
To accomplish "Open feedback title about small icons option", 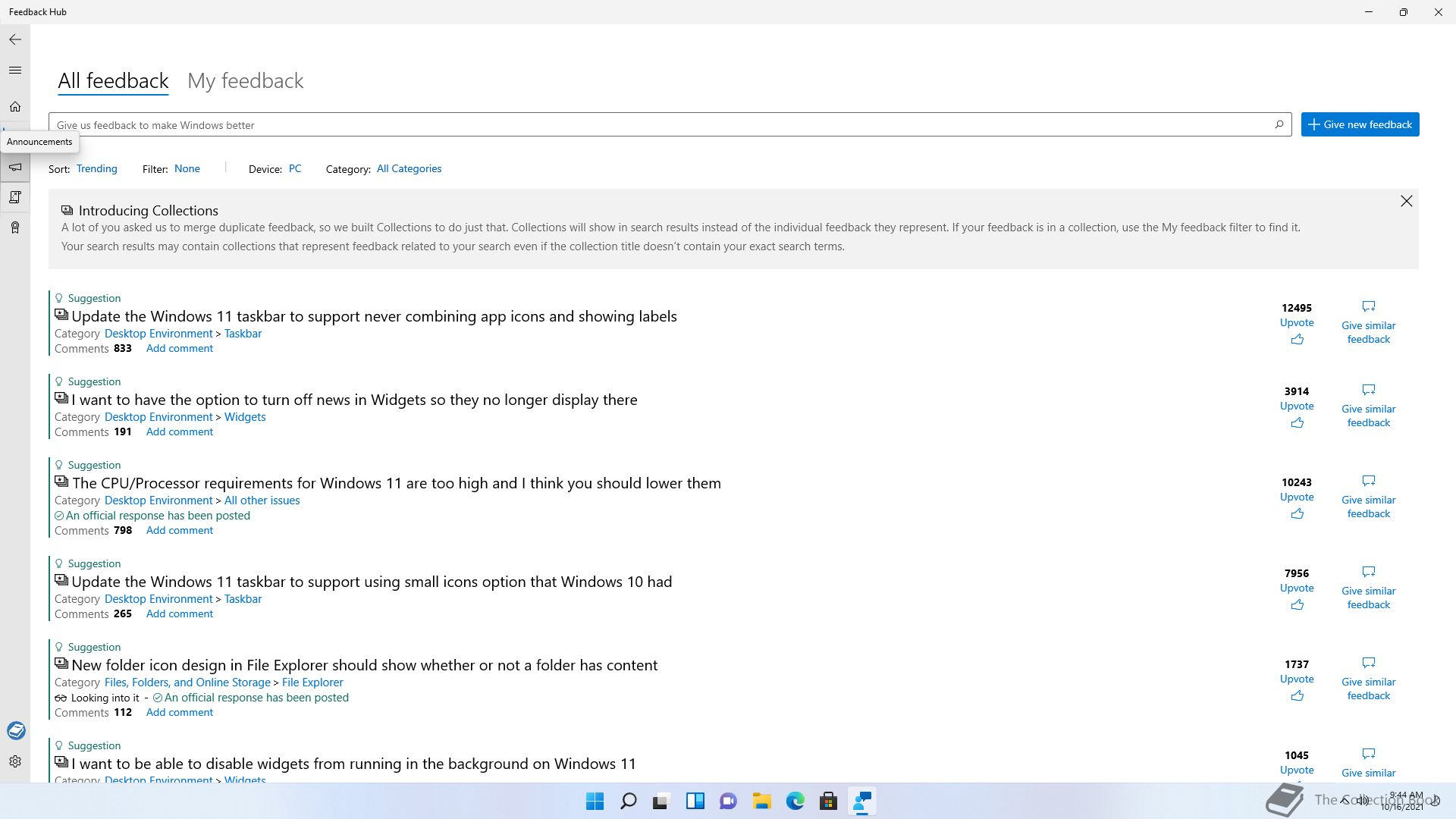I will tap(372, 582).
